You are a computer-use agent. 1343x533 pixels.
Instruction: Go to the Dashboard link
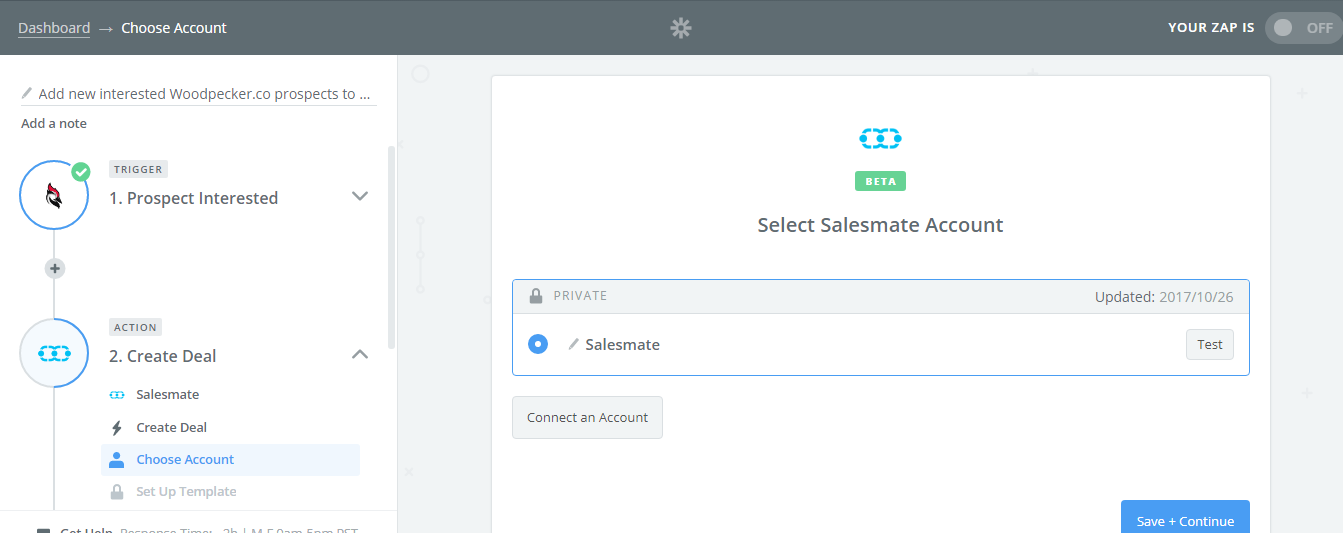(x=54, y=28)
